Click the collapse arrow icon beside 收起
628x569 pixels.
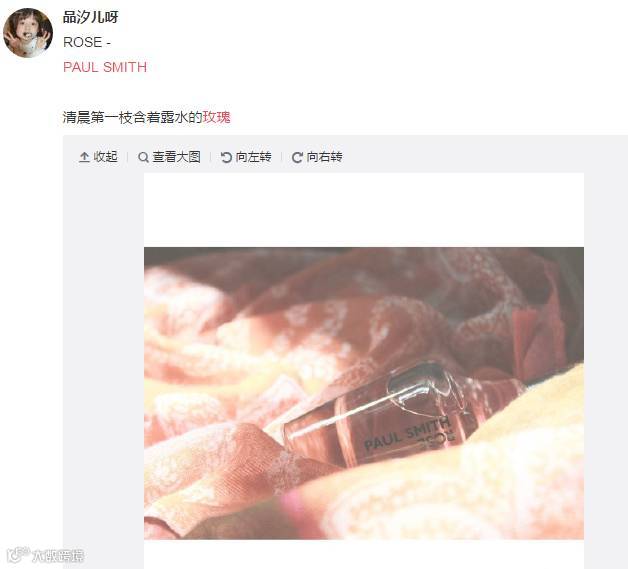pos(84,157)
